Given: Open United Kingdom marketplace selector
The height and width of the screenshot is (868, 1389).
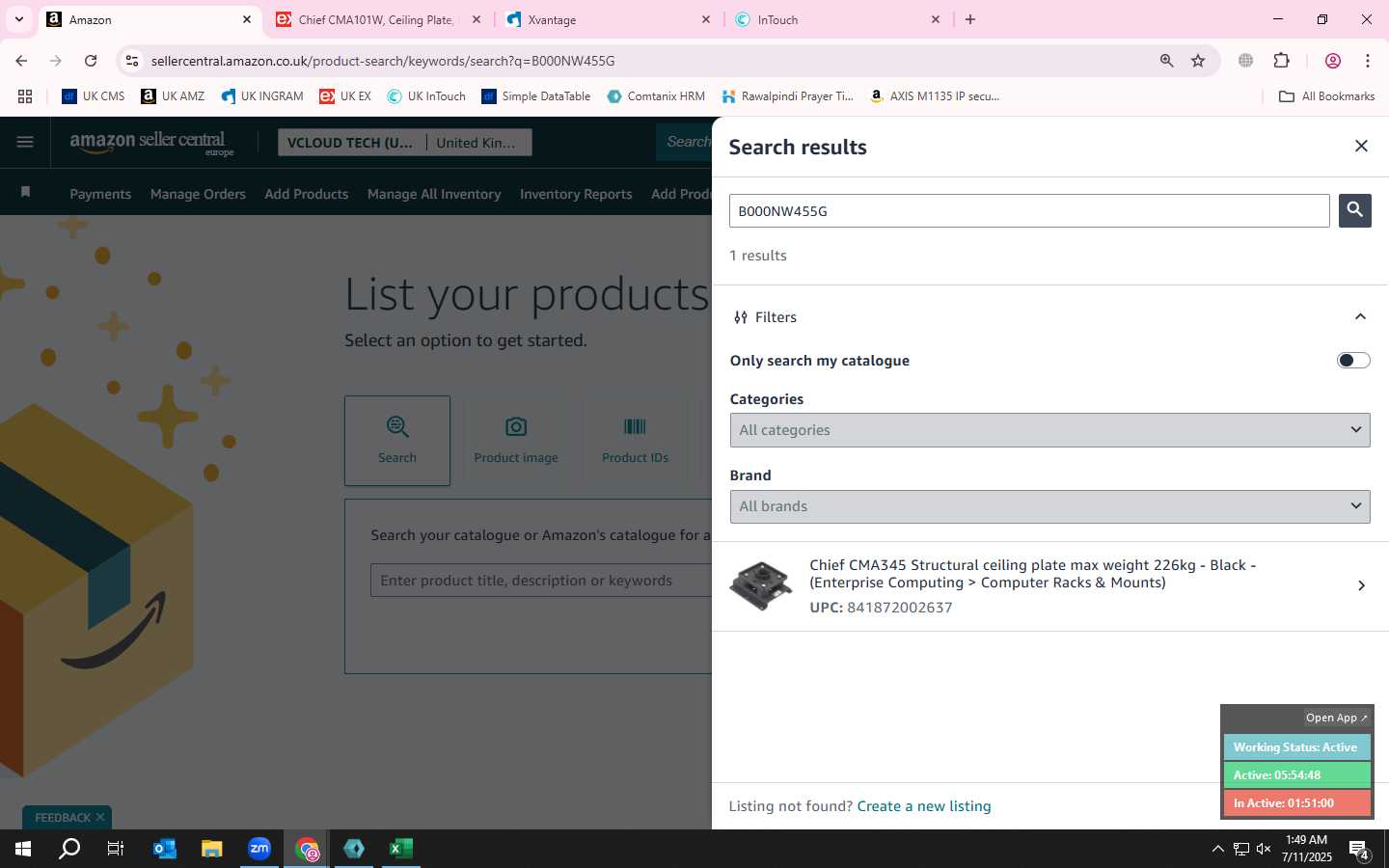Looking at the screenshot, I should click(479, 143).
